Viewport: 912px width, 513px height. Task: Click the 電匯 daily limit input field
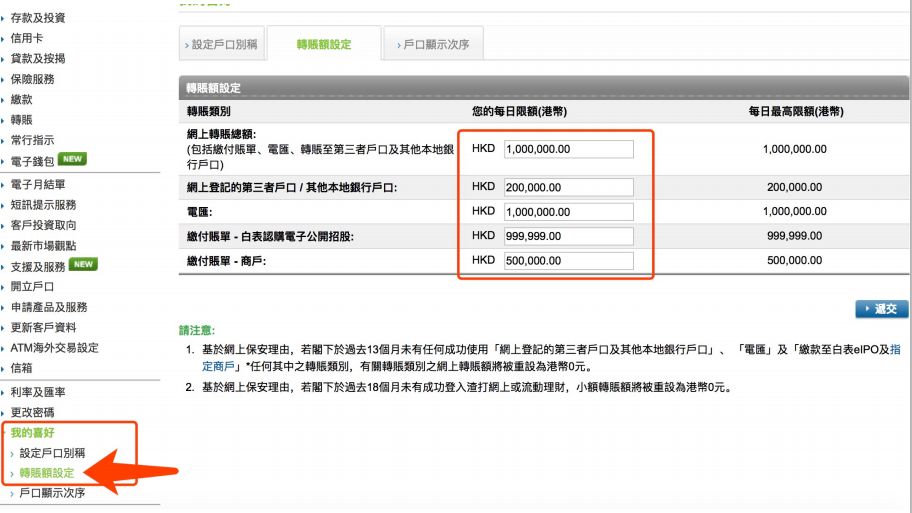tap(569, 212)
